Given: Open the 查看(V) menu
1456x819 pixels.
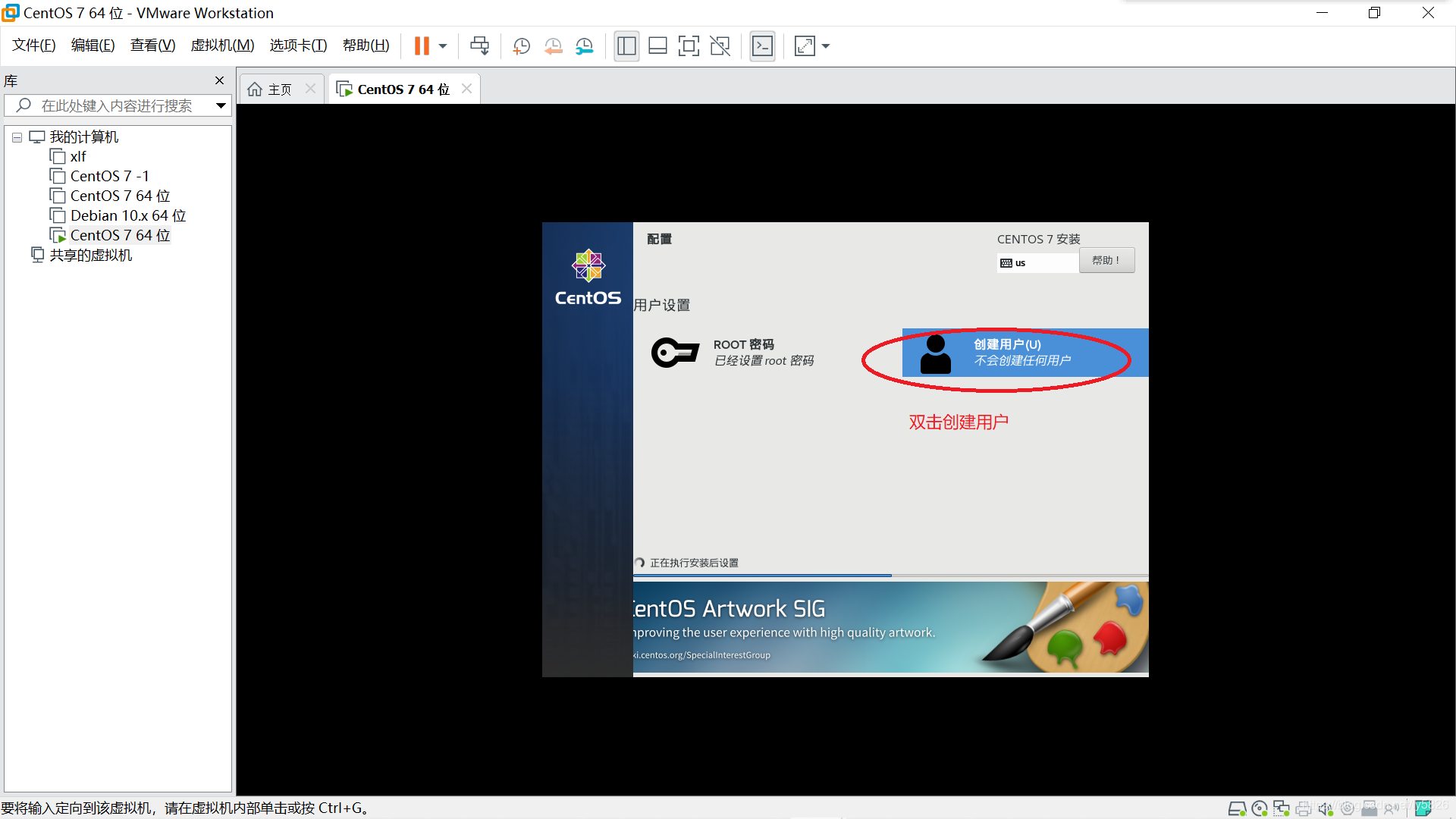Looking at the screenshot, I should pos(152,45).
